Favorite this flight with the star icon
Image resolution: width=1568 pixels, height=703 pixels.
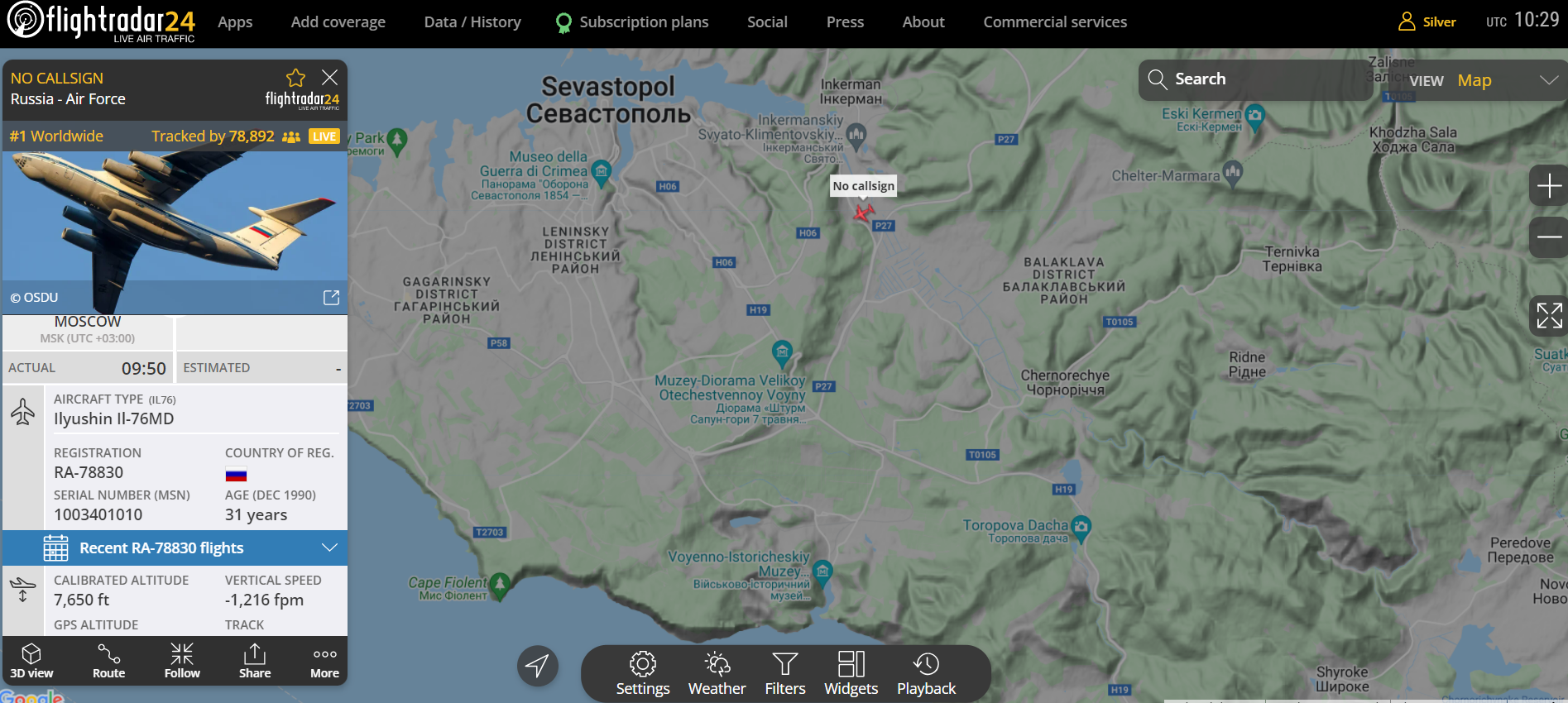(295, 78)
